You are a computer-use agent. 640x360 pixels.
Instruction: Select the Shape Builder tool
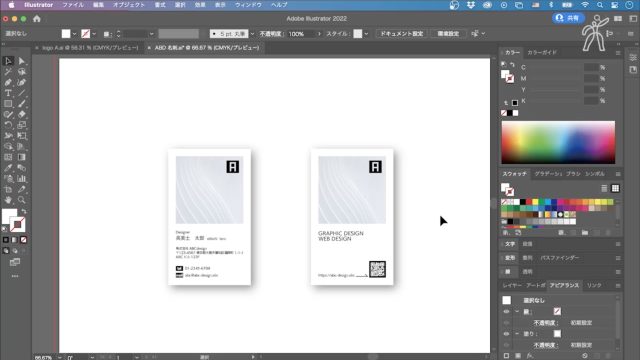click(8, 147)
